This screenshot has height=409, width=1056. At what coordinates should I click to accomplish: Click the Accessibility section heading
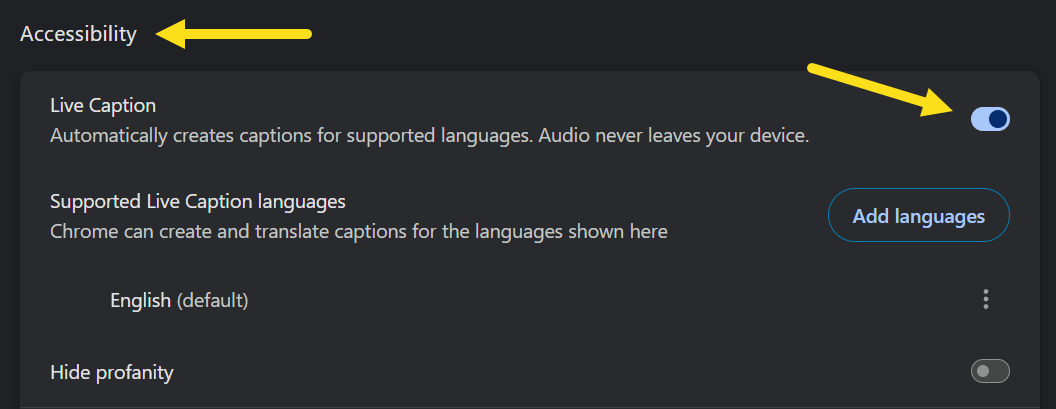pos(78,34)
